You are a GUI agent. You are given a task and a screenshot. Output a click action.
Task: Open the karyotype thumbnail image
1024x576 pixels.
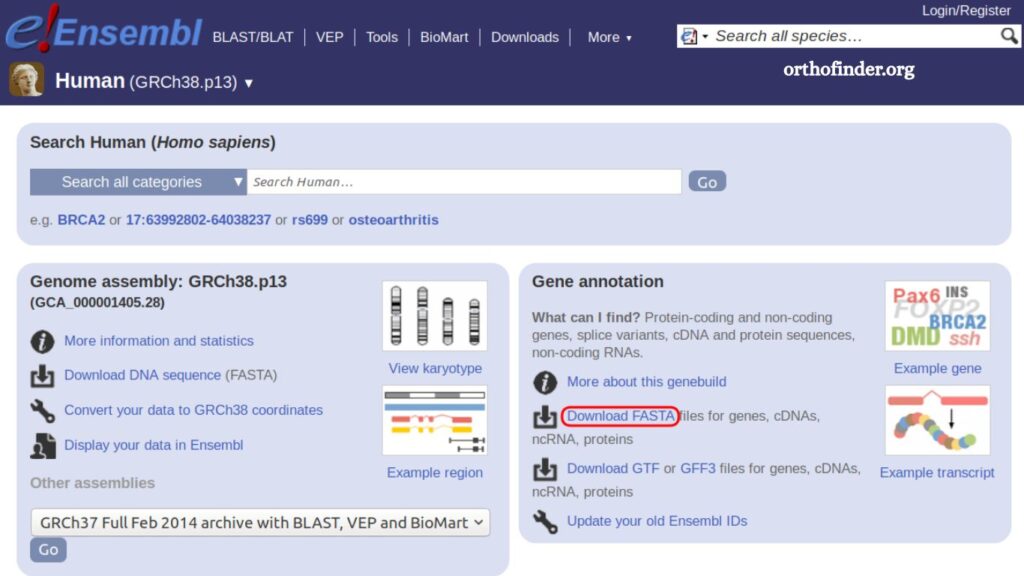[435, 316]
